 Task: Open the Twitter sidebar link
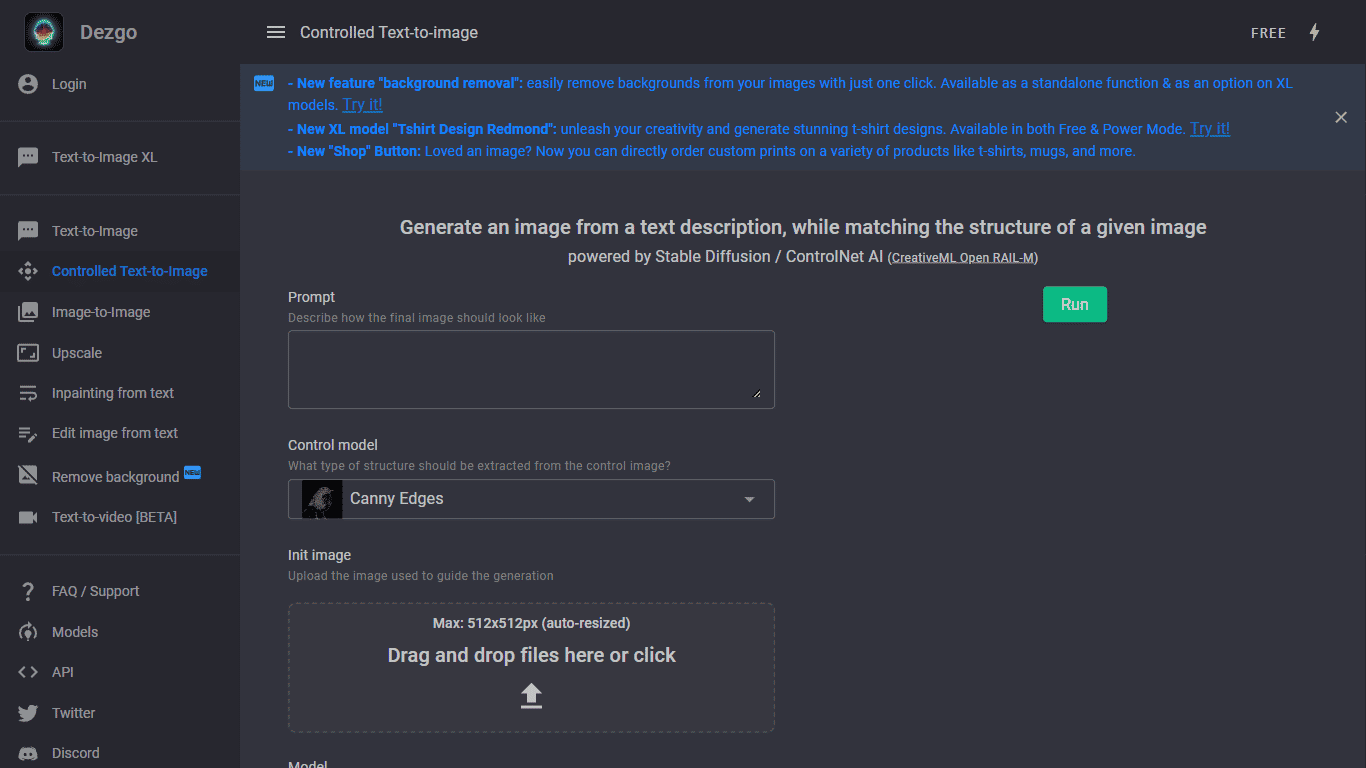click(74, 713)
